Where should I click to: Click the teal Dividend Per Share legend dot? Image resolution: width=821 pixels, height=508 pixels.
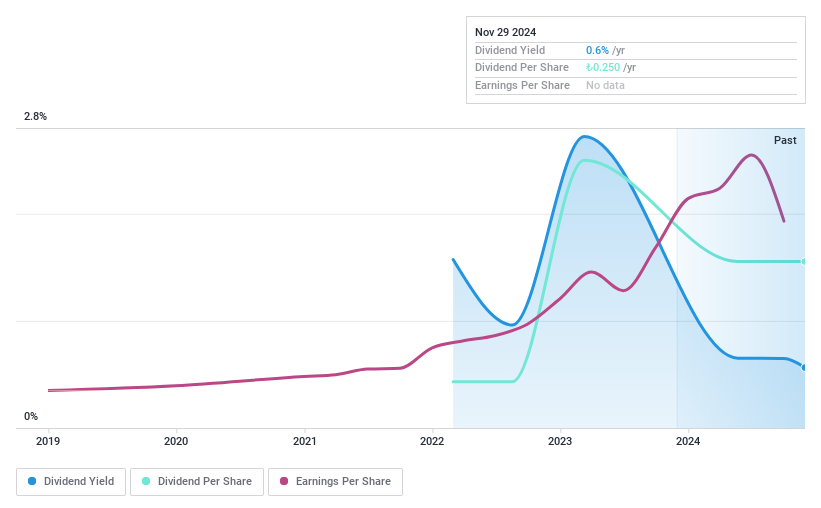[146, 481]
